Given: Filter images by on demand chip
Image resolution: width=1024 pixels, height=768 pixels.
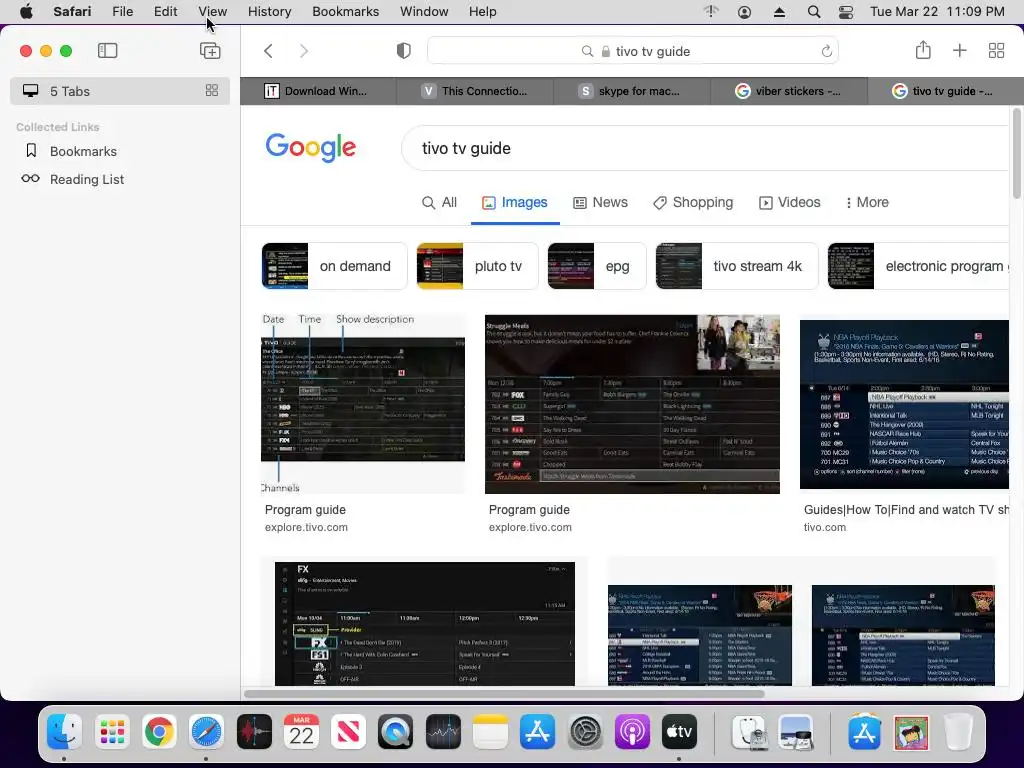Looking at the screenshot, I should [334, 266].
